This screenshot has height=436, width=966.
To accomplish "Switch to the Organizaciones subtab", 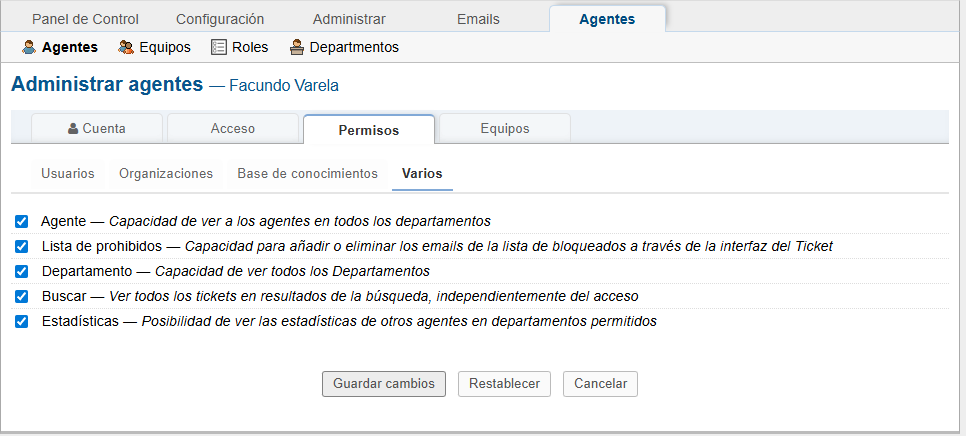I will pos(166,174).
